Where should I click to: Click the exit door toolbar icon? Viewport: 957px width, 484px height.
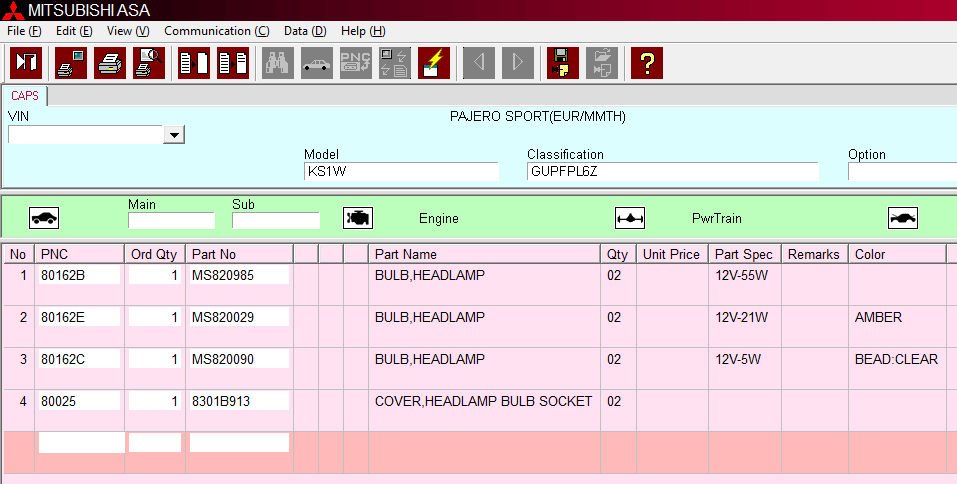coord(26,62)
